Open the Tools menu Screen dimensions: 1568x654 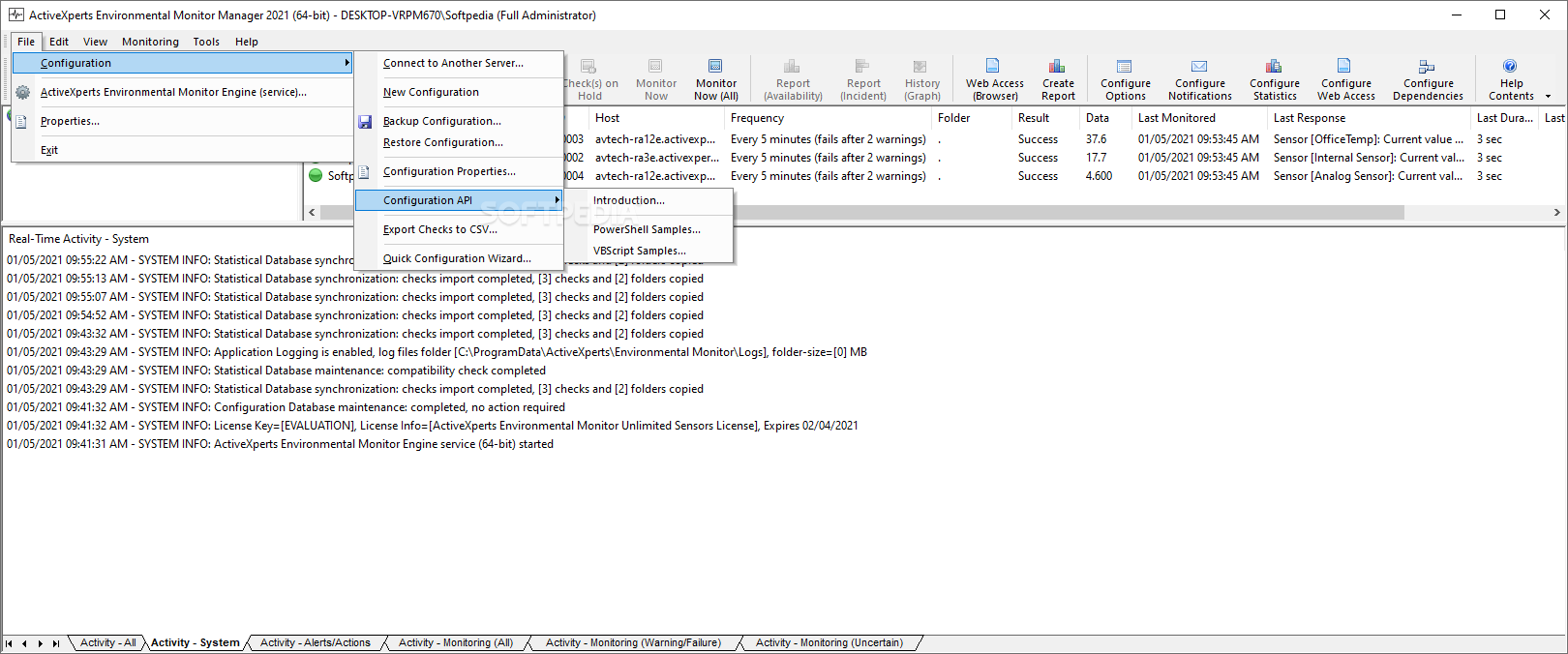[x=206, y=42]
